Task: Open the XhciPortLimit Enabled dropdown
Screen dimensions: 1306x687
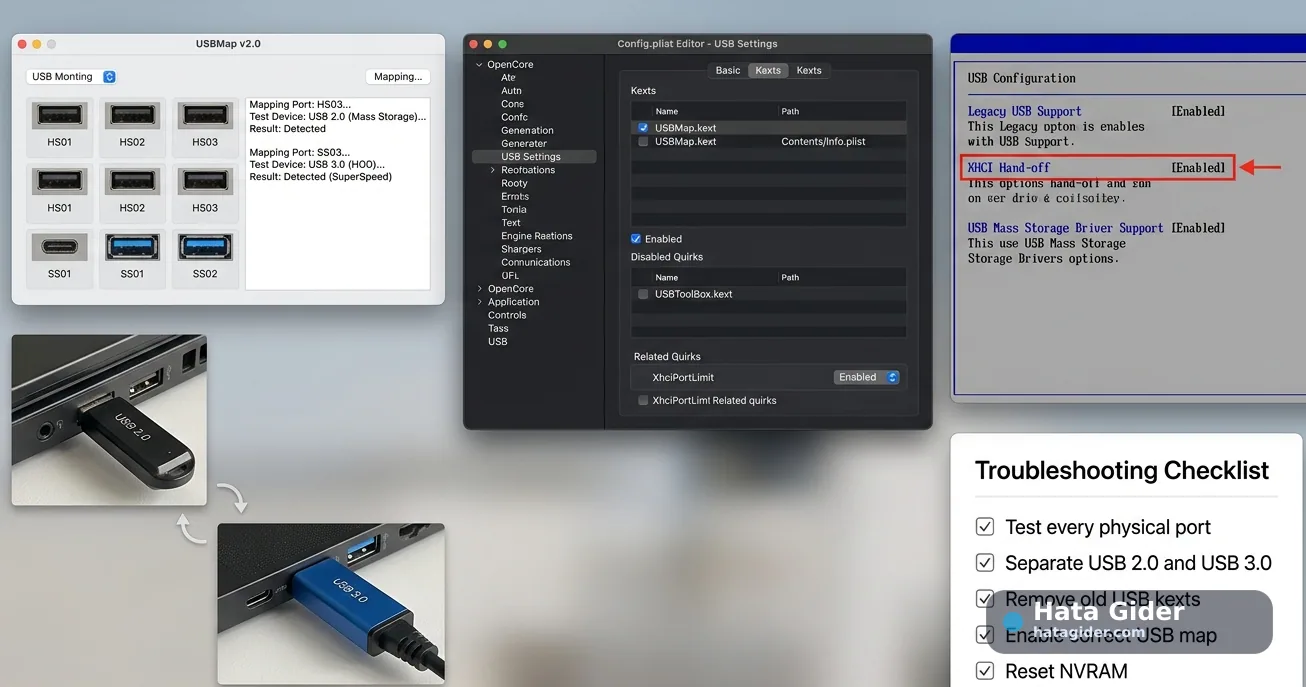Action: 867,377
